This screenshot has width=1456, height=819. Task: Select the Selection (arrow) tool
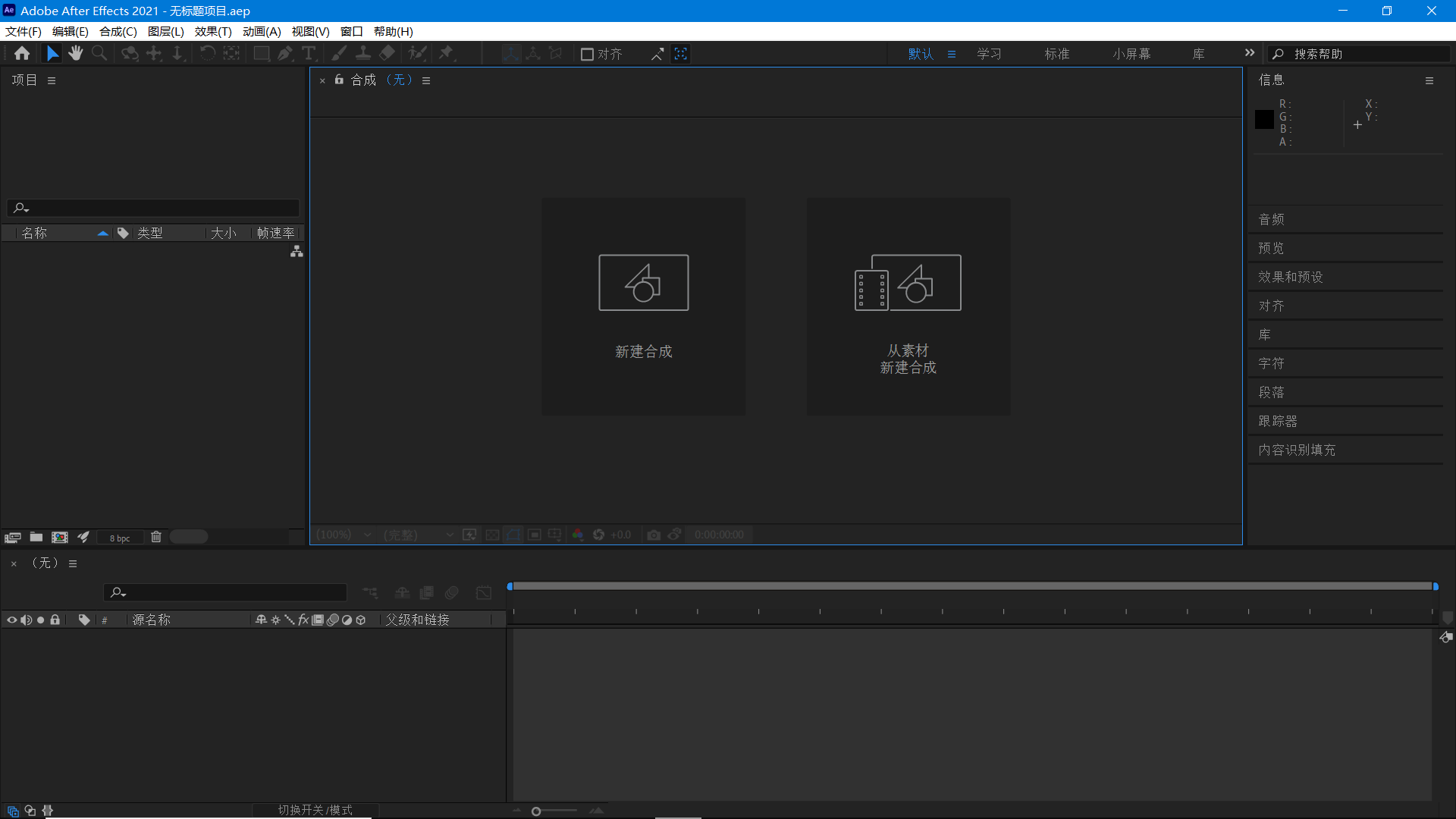[x=52, y=54]
